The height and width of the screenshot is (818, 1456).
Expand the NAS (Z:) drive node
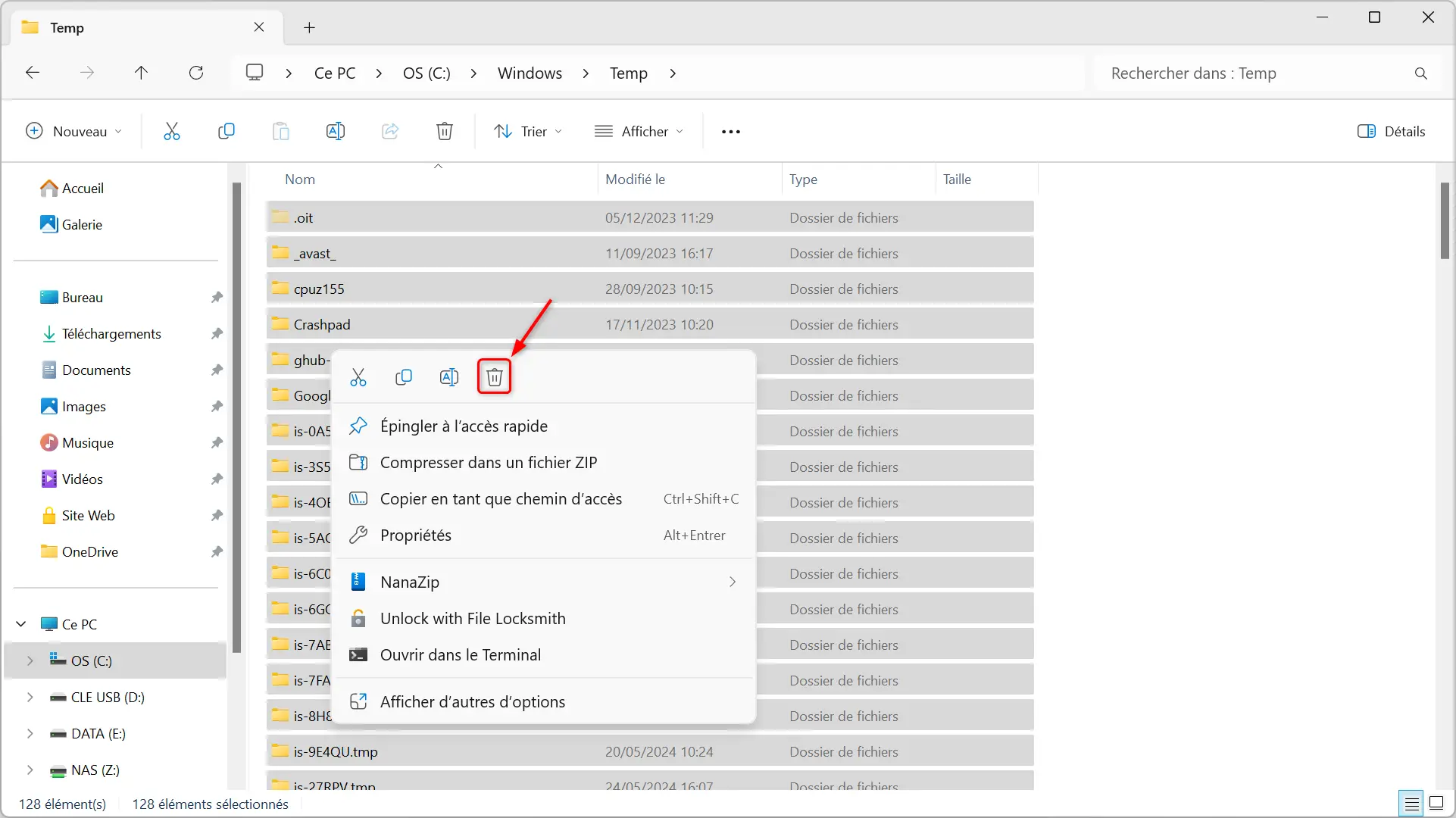(30, 770)
